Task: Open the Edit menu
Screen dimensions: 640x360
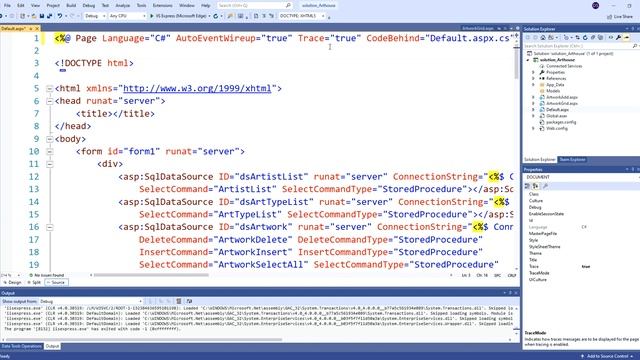Action: point(20,5)
